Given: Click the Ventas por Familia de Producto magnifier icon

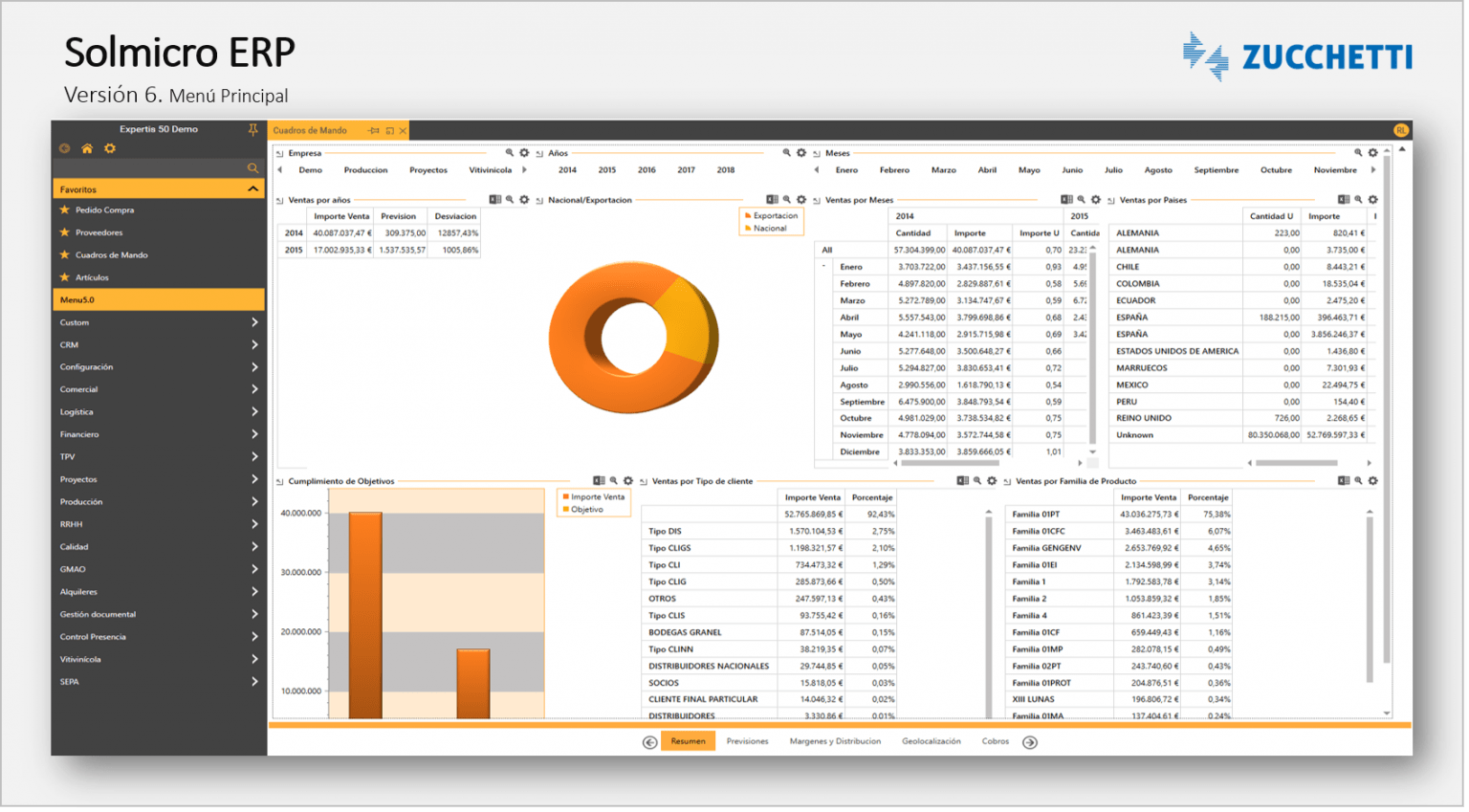Looking at the screenshot, I should click(1360, 483).
